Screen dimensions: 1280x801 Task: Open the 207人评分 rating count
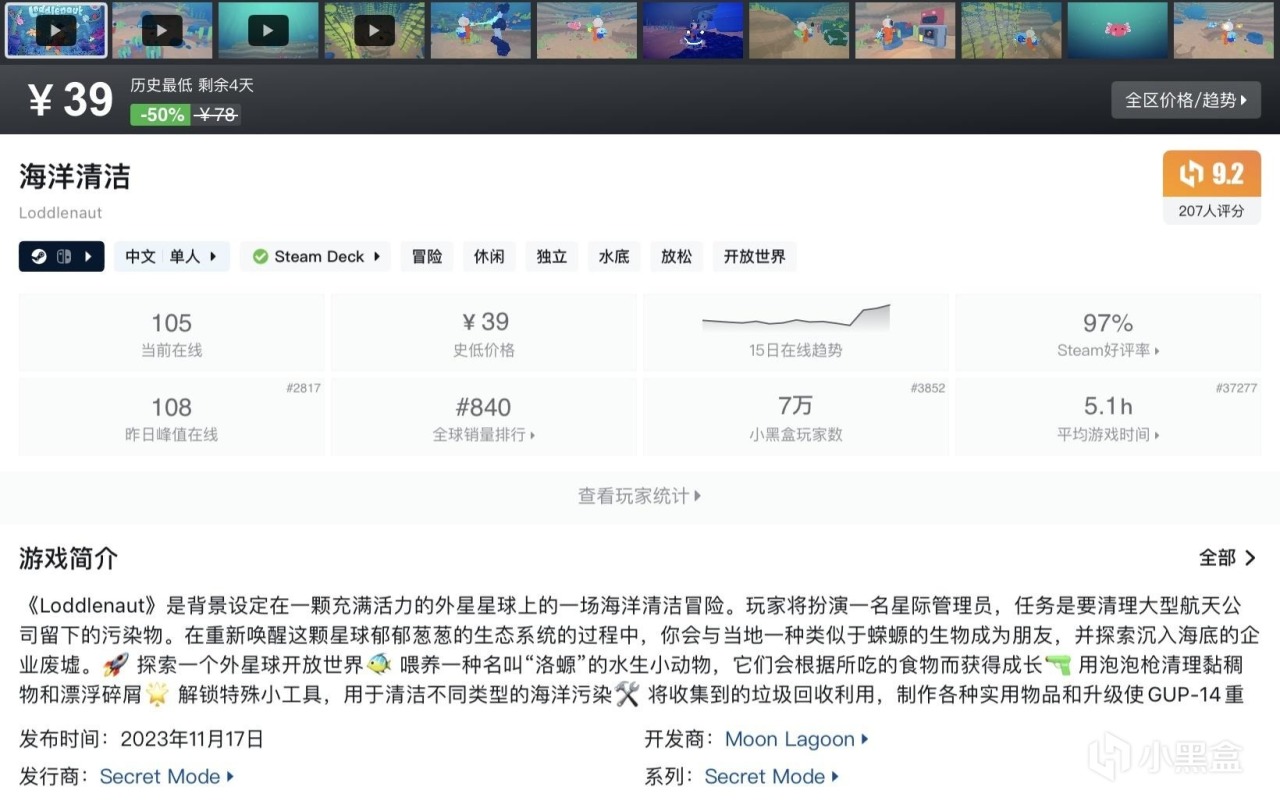coord(1211,211)
